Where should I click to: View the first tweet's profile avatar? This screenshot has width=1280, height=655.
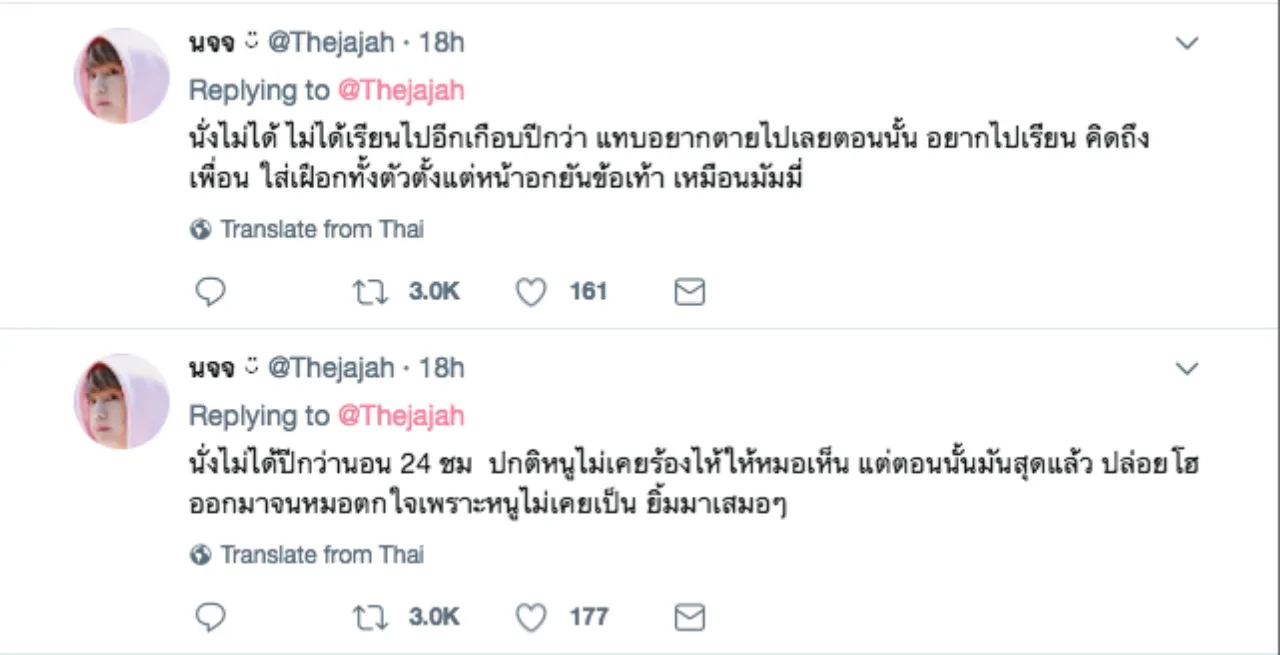pos(122,76)
